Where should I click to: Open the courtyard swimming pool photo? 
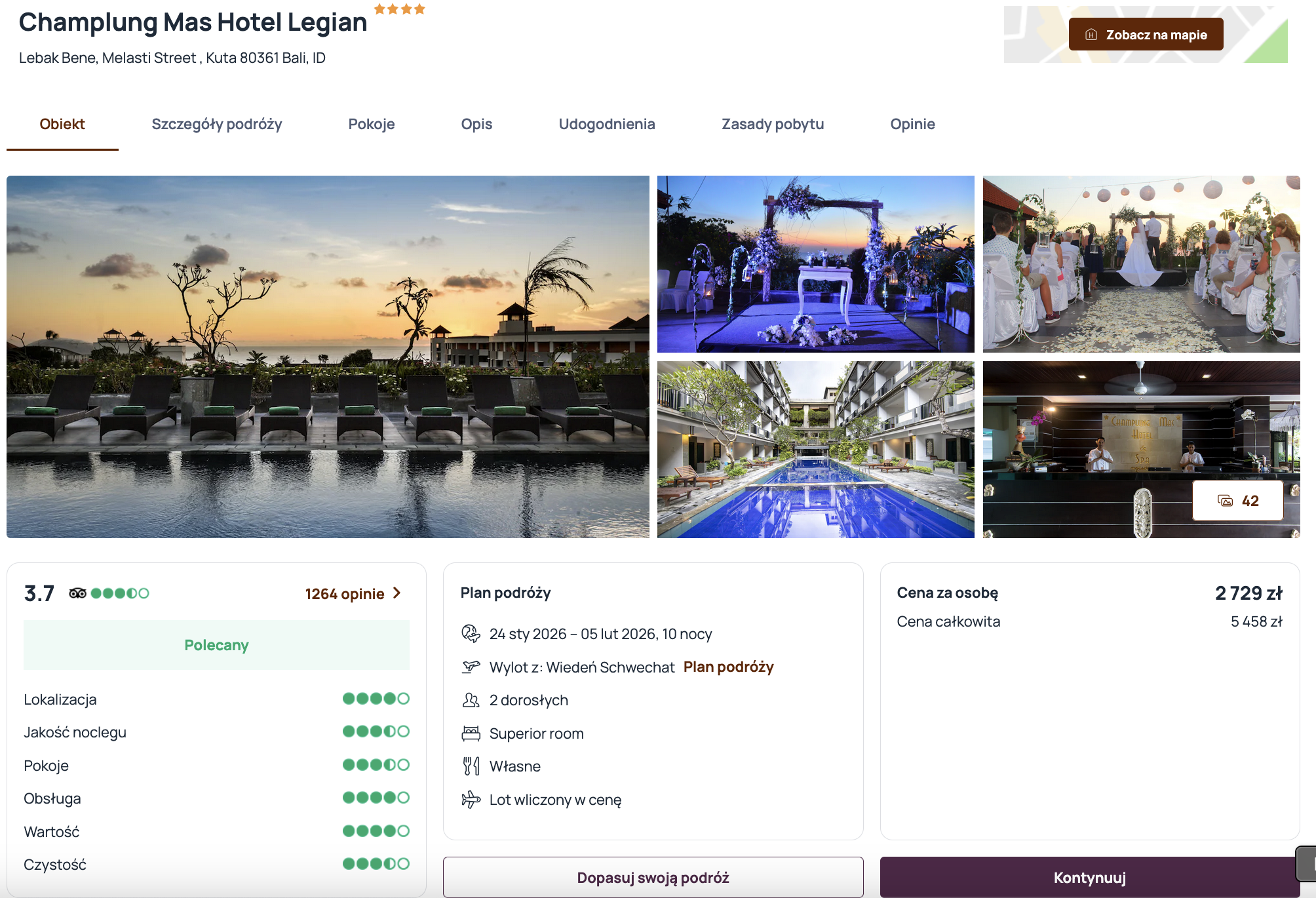click(x=815, y=450)
